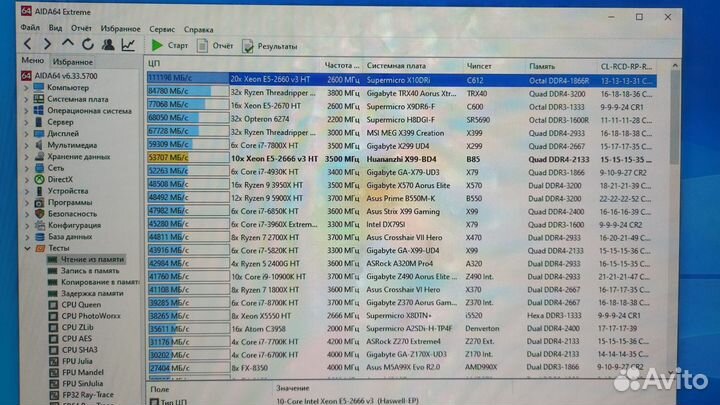Expand the Конфигурация node chevron
The image size is (720, 405).
tap(27, 225)
